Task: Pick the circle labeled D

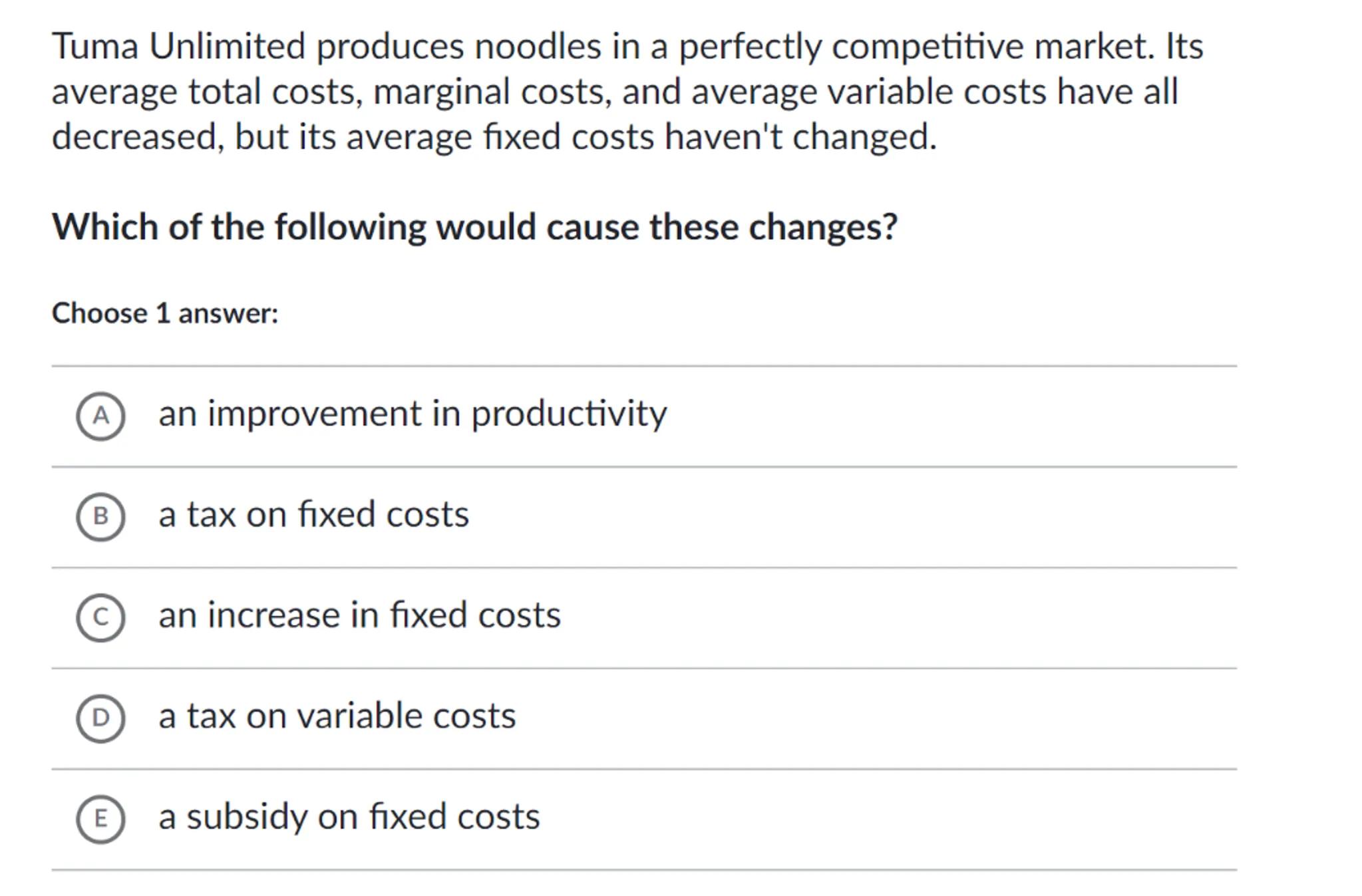Action: (100, 718)
